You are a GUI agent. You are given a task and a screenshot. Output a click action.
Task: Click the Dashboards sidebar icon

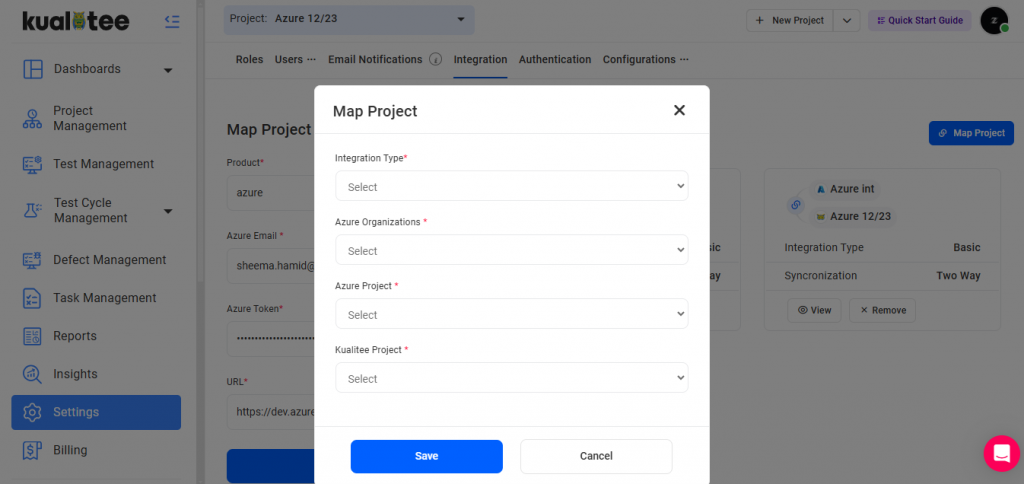pos(33,69)
